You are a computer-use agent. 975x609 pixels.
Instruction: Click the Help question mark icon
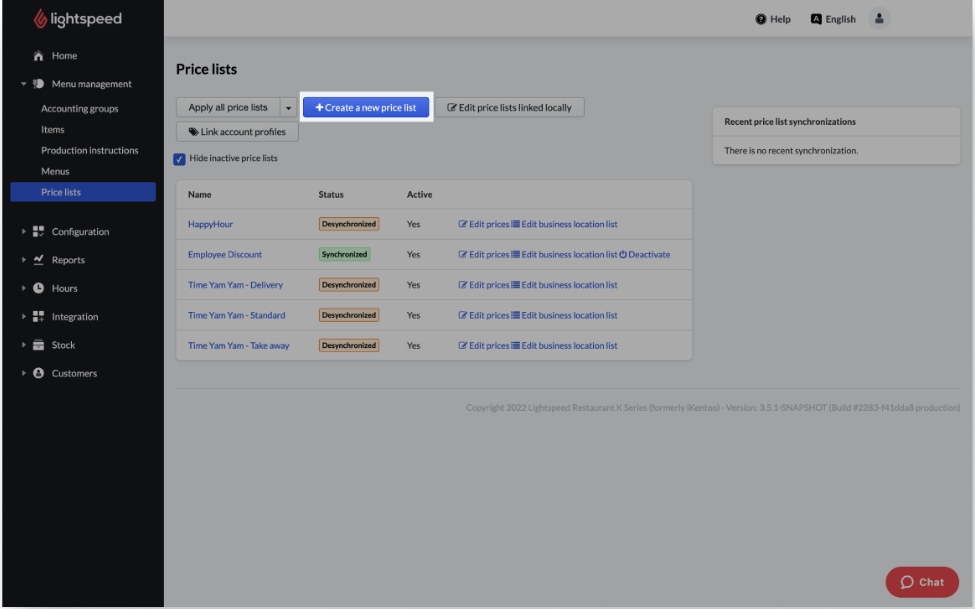tap(761, 19)
